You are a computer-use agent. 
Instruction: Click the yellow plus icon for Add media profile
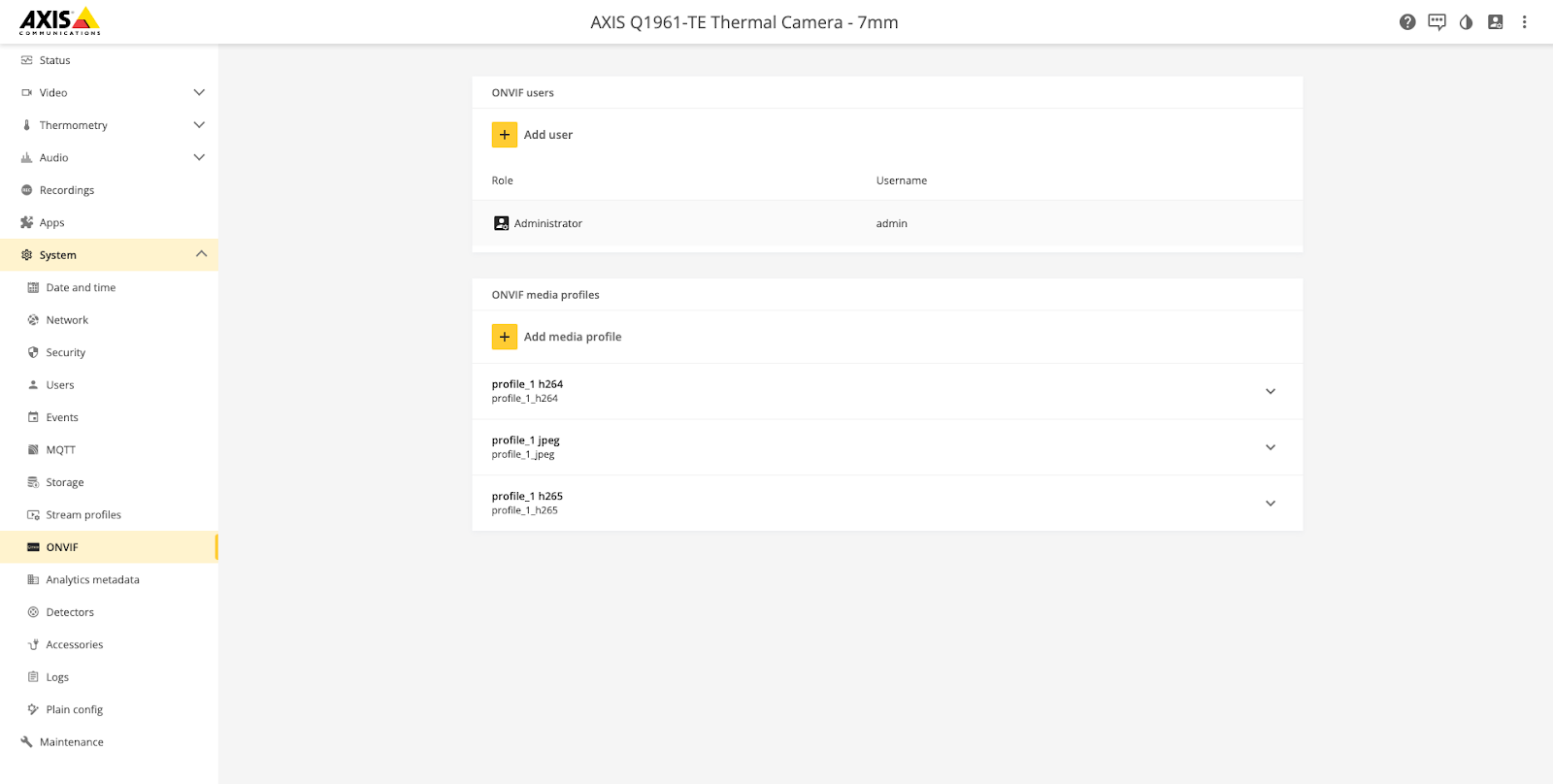tap(505, 337)
